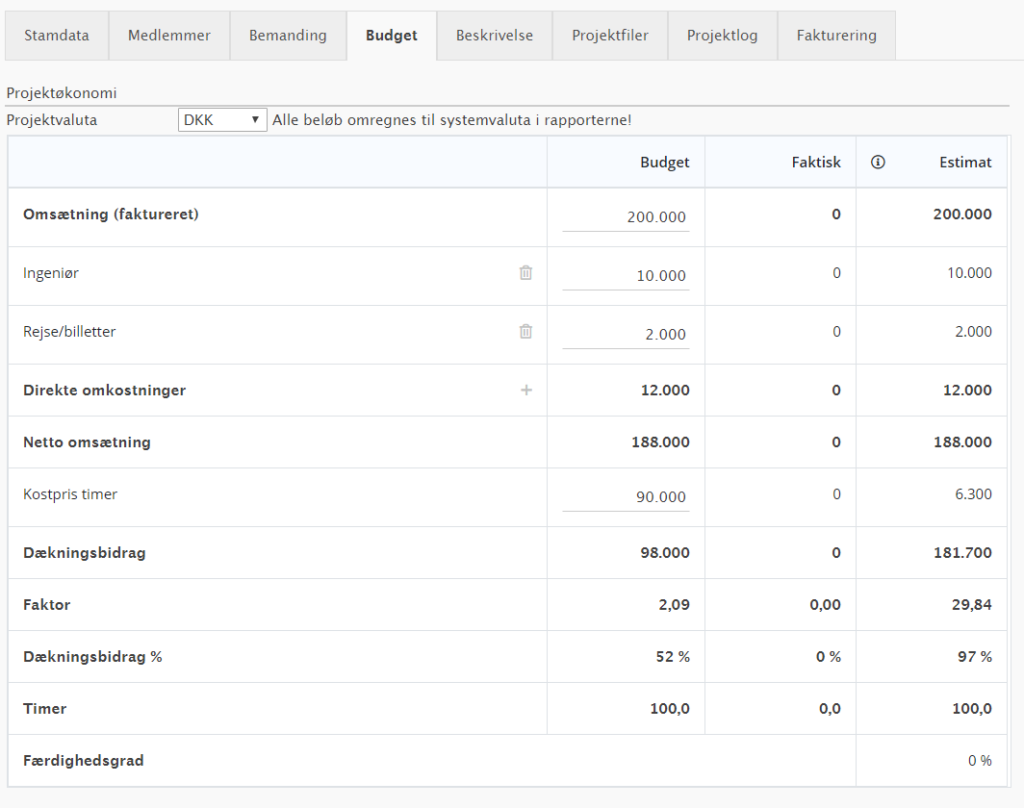Remove the Rejse/billetter row with trash icon
This screenshot has width=1024, height=808.
(x=526, y=332)
